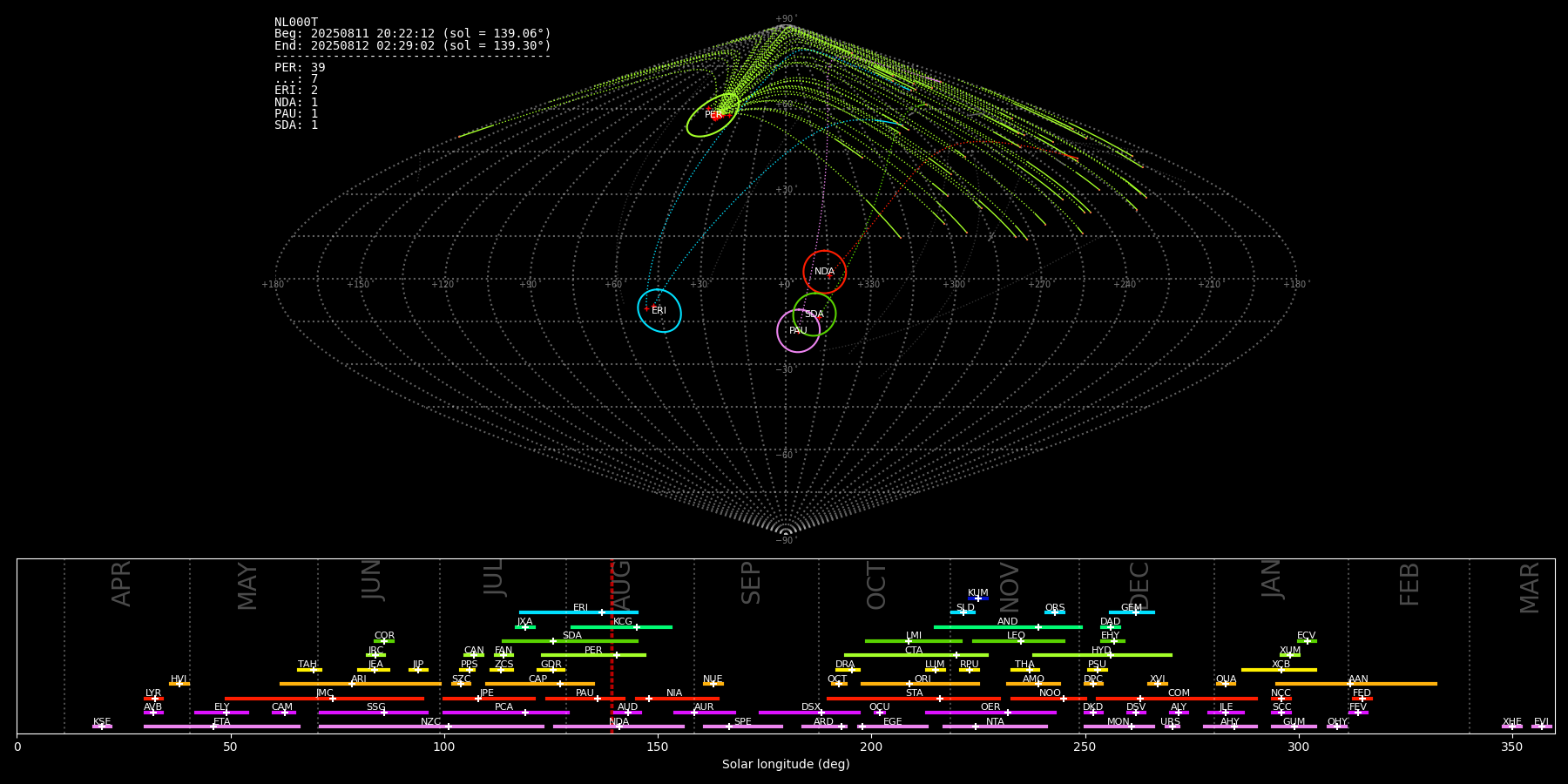The height and width of the screenshot is (784, 1568).
Task: Click the 'SDA: 1' legend entry
Action: (x=296, y=125)
